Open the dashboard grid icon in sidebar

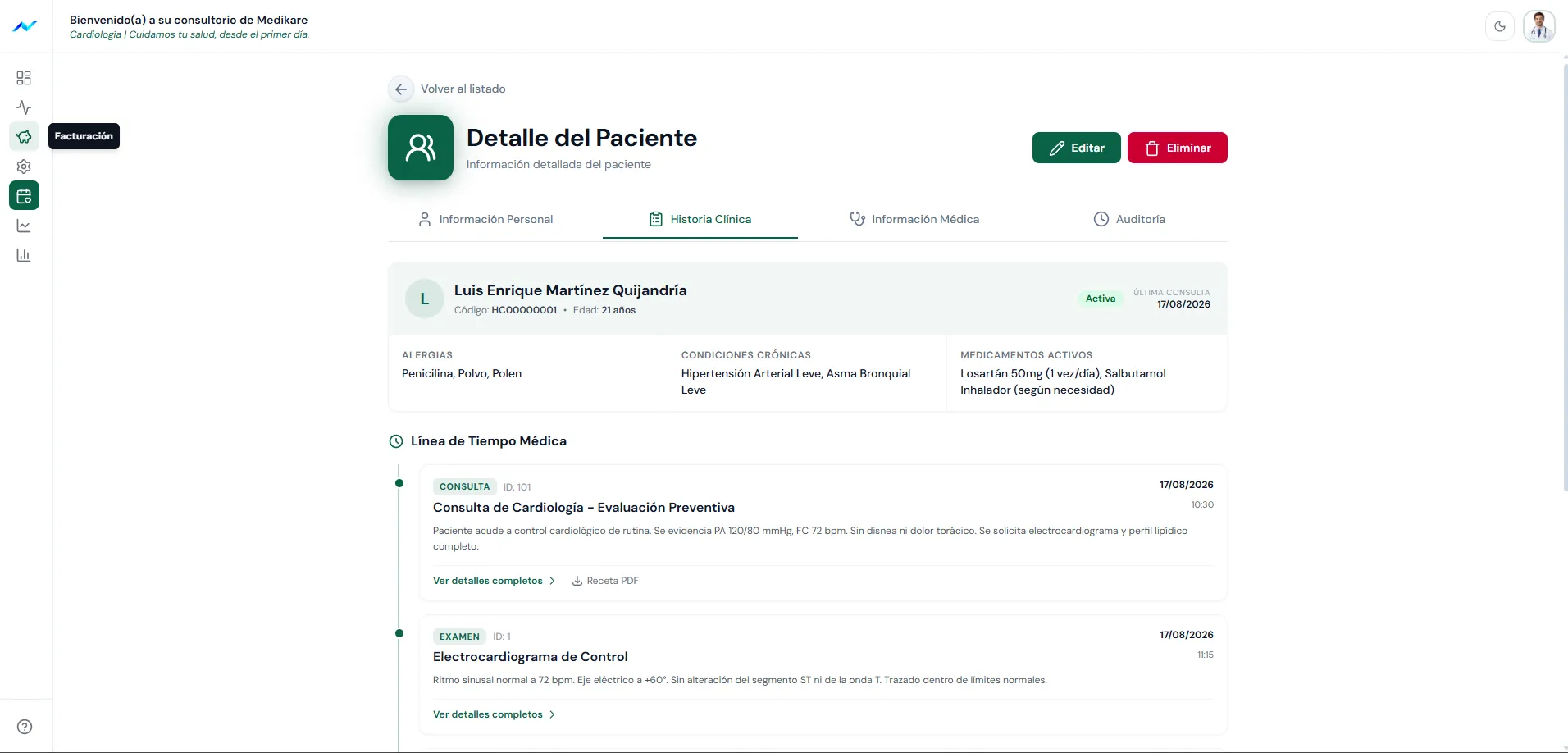(24, 78)
